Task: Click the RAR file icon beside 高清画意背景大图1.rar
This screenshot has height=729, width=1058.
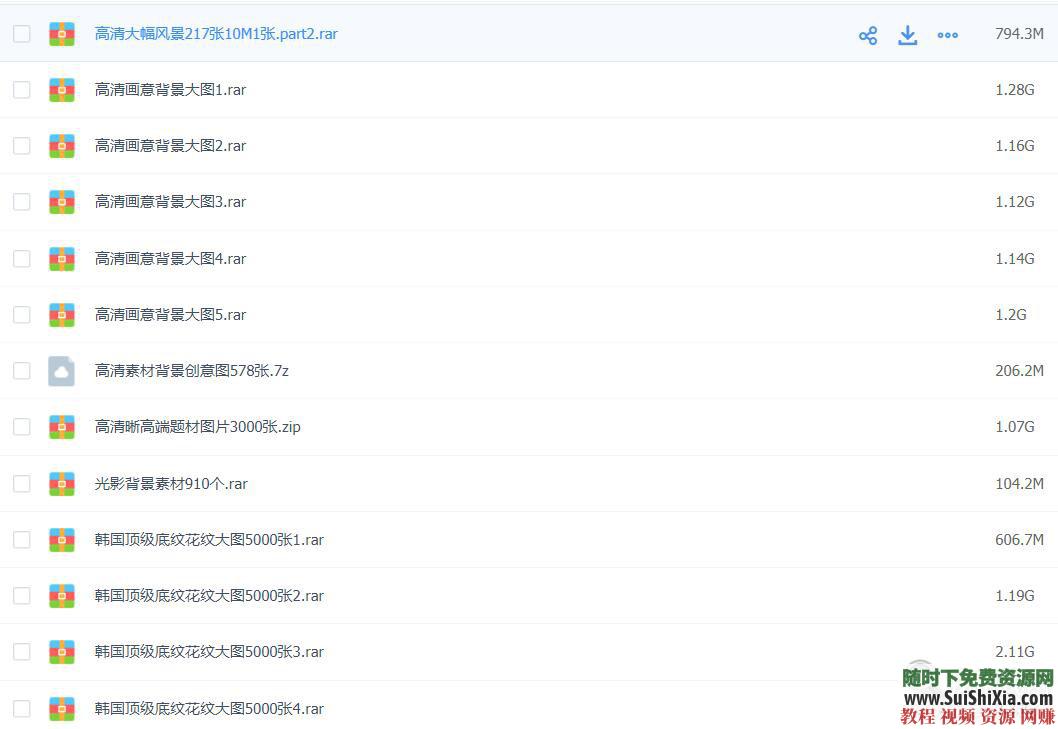Action: tap(61, 89)
